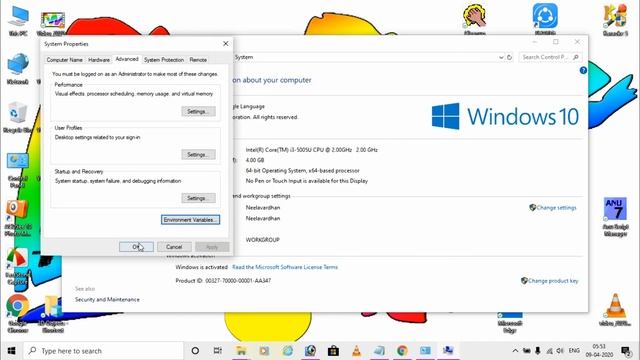Open the VLC video file on desktop
The width and height of the screenshot is (640, 360).
pyautogui.click(x=615, y=309)
